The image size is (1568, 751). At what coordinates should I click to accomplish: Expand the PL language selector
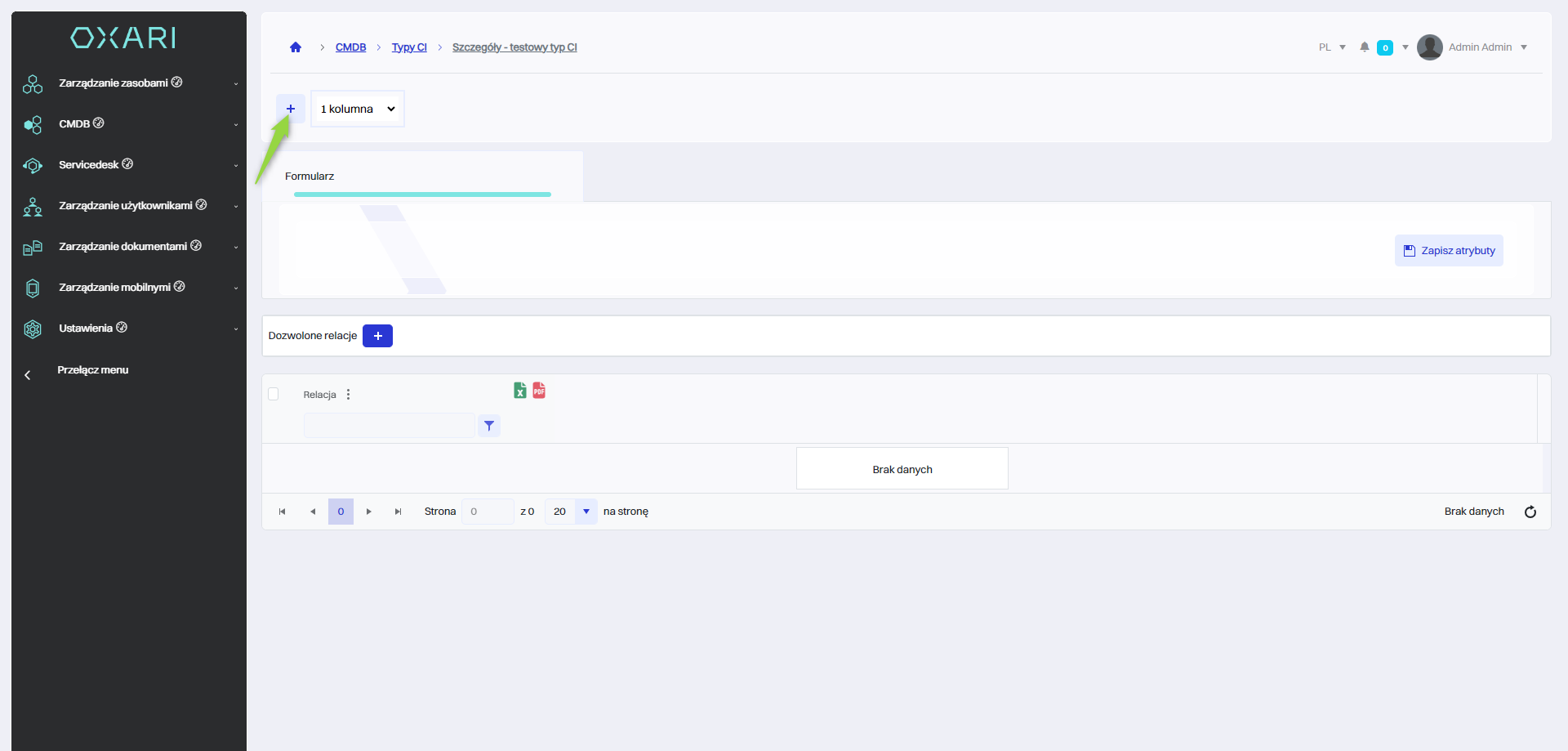(1332, 47)
